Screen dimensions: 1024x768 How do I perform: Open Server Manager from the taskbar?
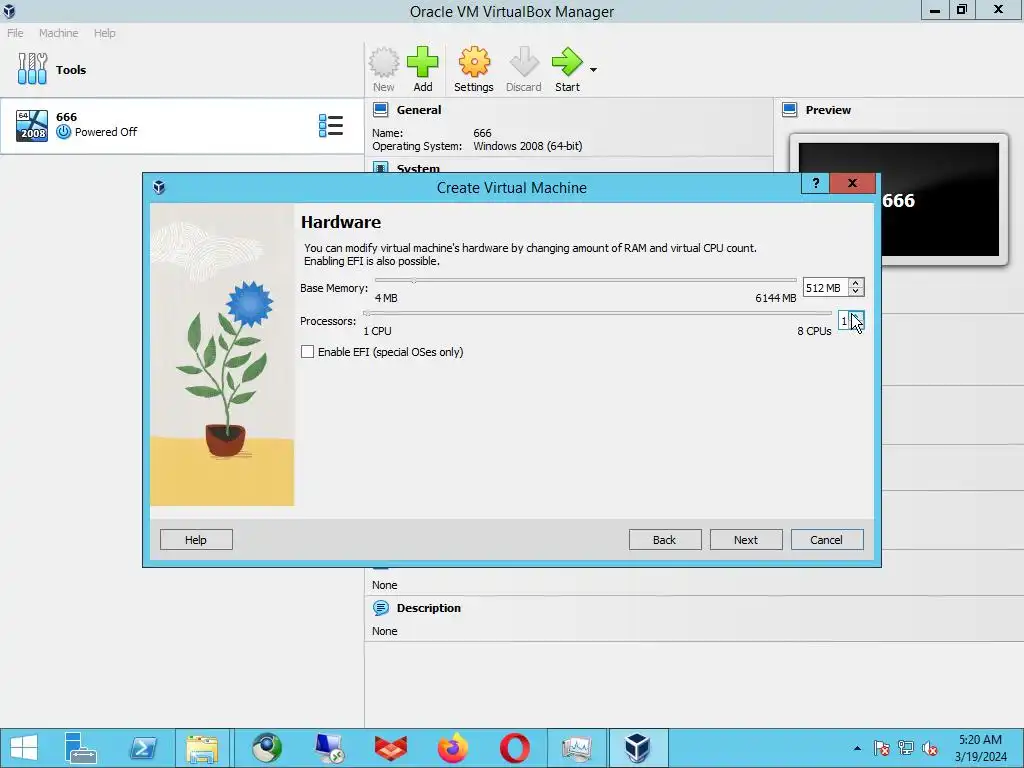coord(80,748)
